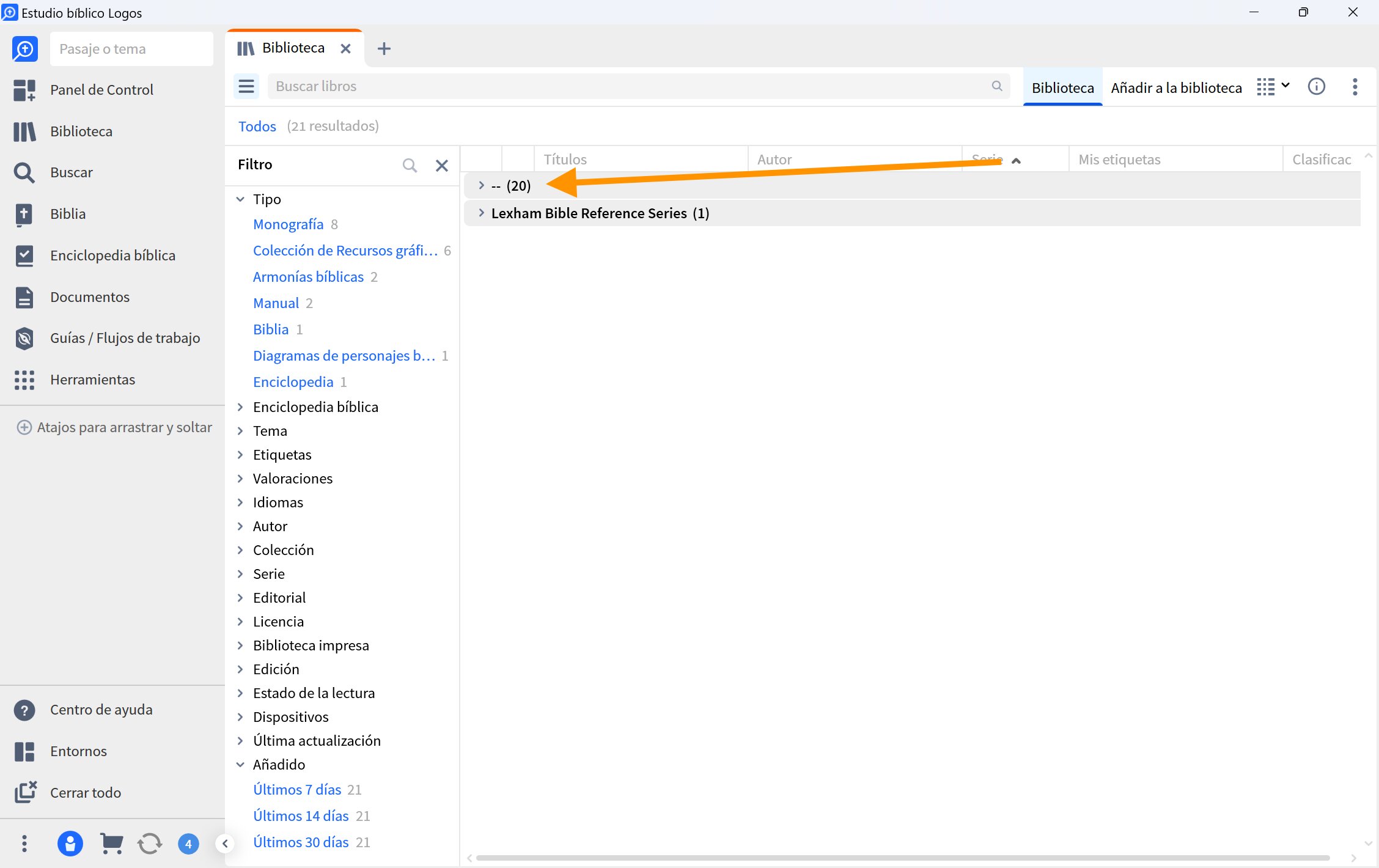
Task: Open Centro de ayuda
Action: point(101,710)
